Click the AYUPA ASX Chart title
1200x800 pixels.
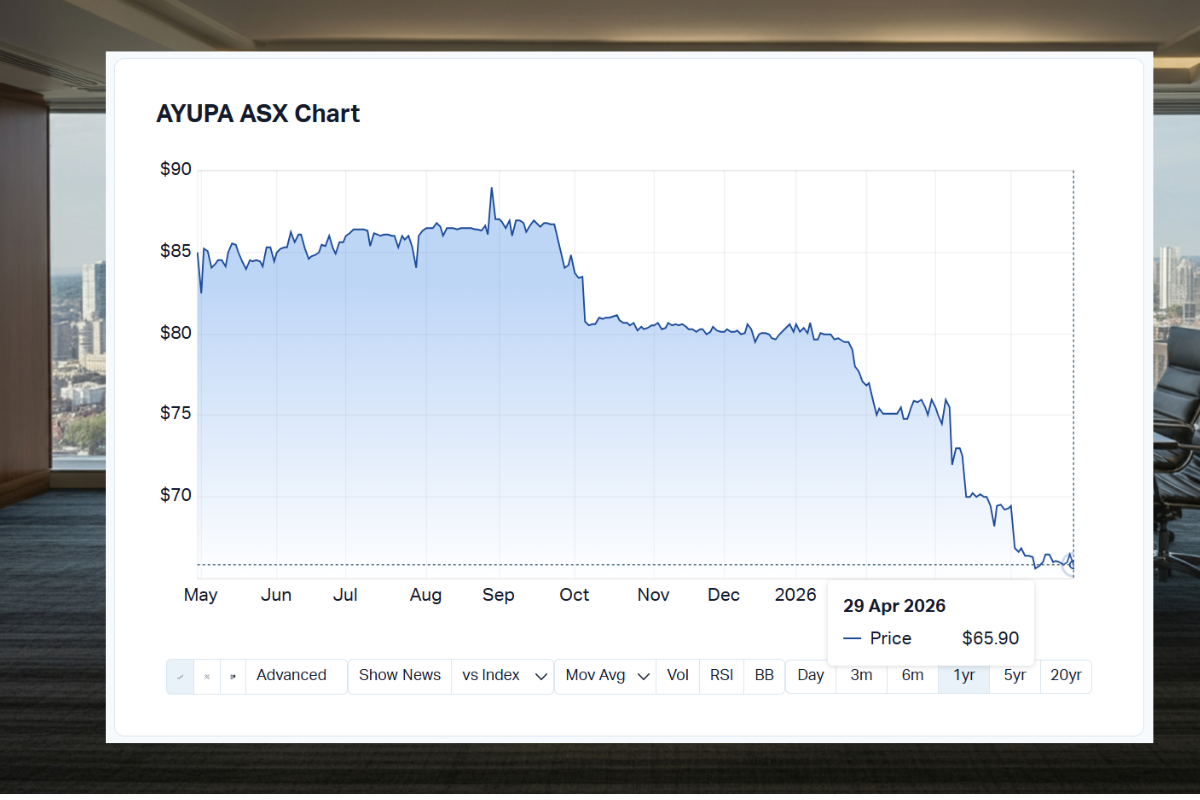pos(257,113)
